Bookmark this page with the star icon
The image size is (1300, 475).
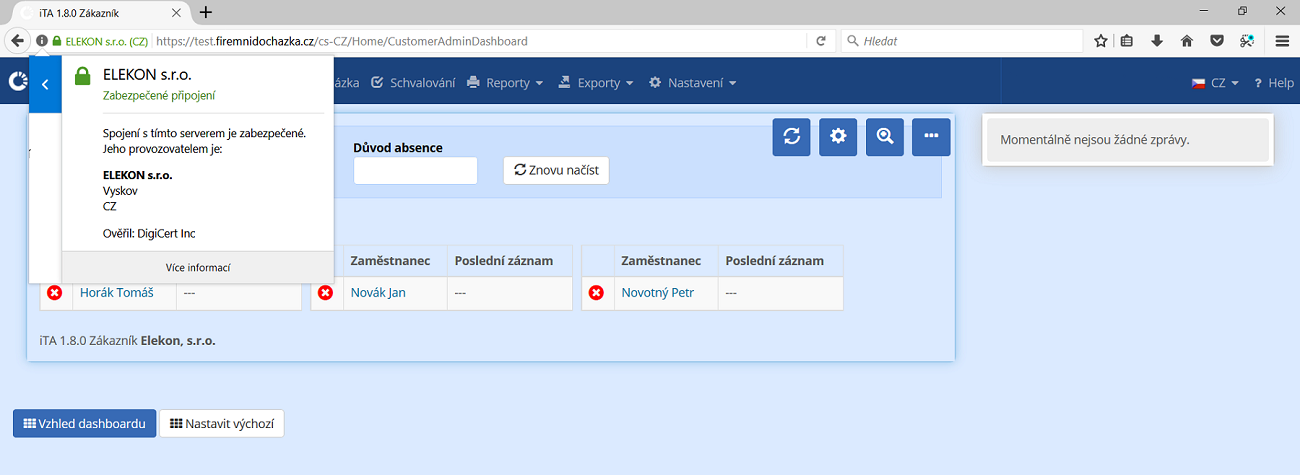pos(1100,41)
